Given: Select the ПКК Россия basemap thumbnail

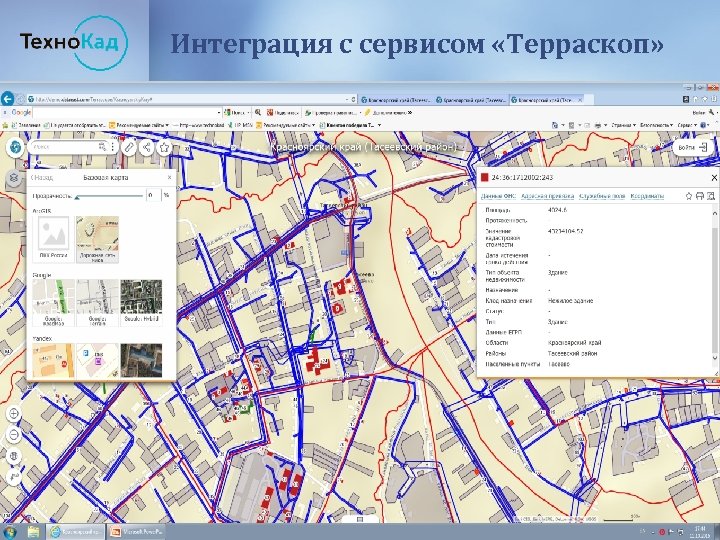Looking at the screenshot, I should point(53,239).
